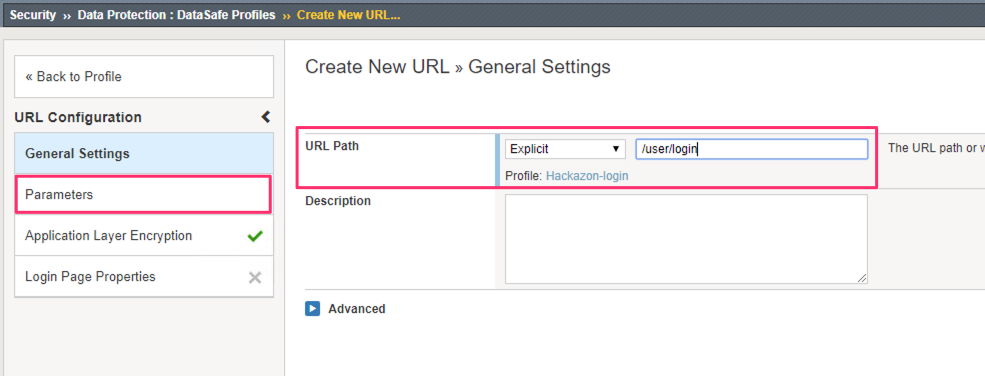985x376 pixels.
Task: Collapse the URL Configuration panel chevron
Action: 266,117
